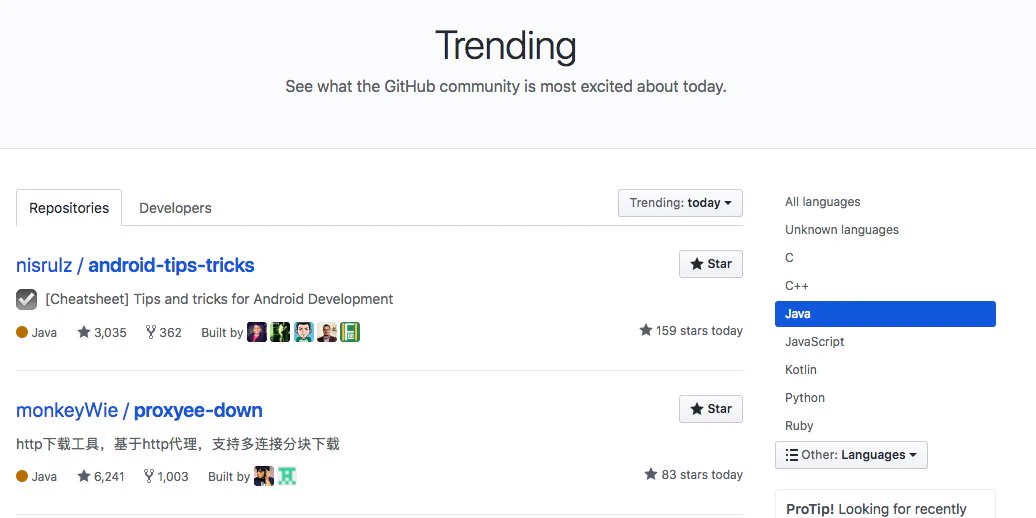View the 6,241 stargazers of proxyee-down

click(100, 476)
